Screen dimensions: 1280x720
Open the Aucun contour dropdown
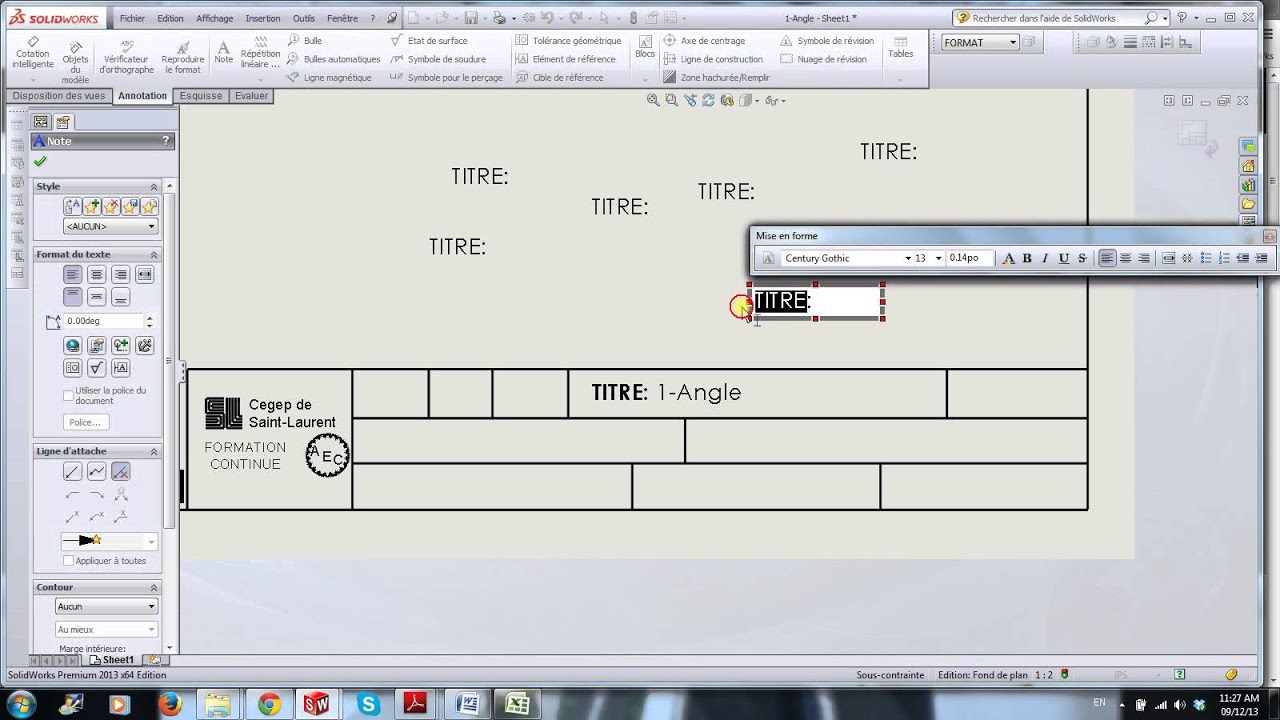click(106, 607)
